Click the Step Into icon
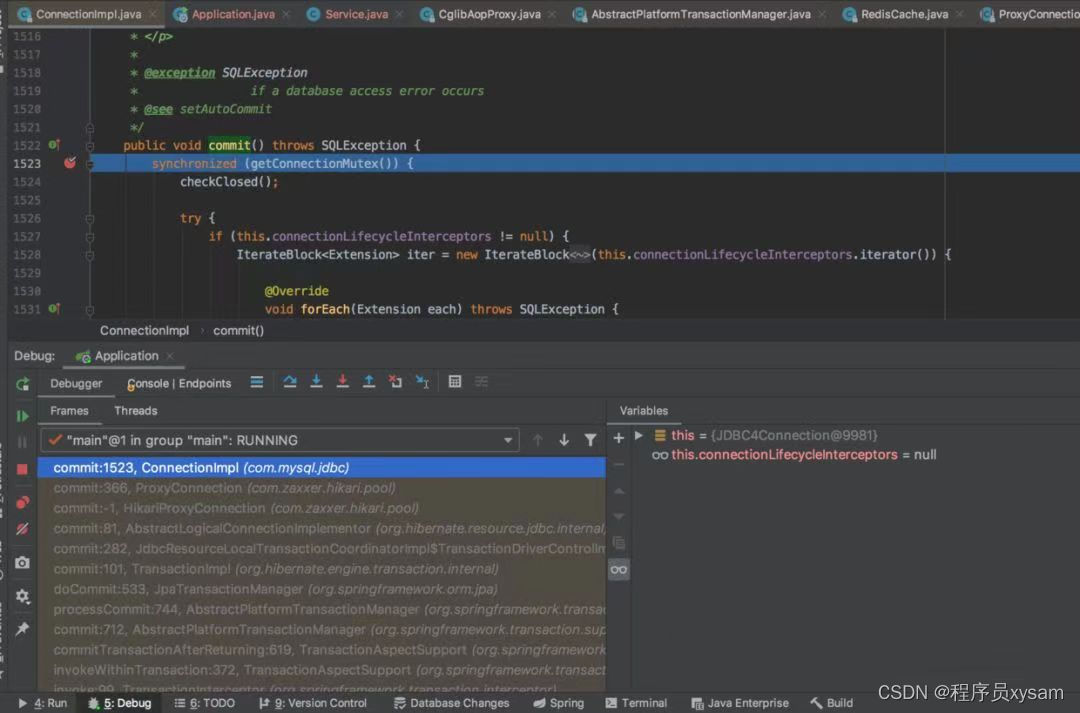 click(x=316, y=382)
